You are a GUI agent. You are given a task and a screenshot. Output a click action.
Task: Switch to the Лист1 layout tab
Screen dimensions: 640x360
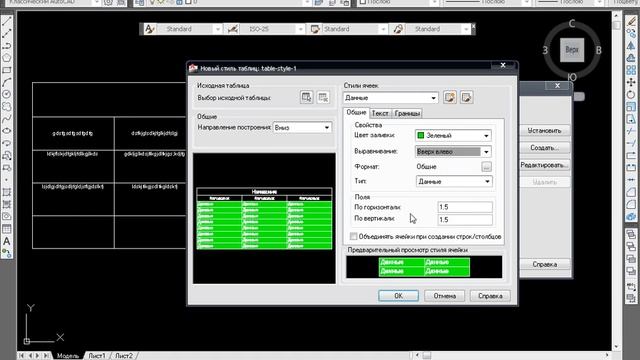coord(97,356)
